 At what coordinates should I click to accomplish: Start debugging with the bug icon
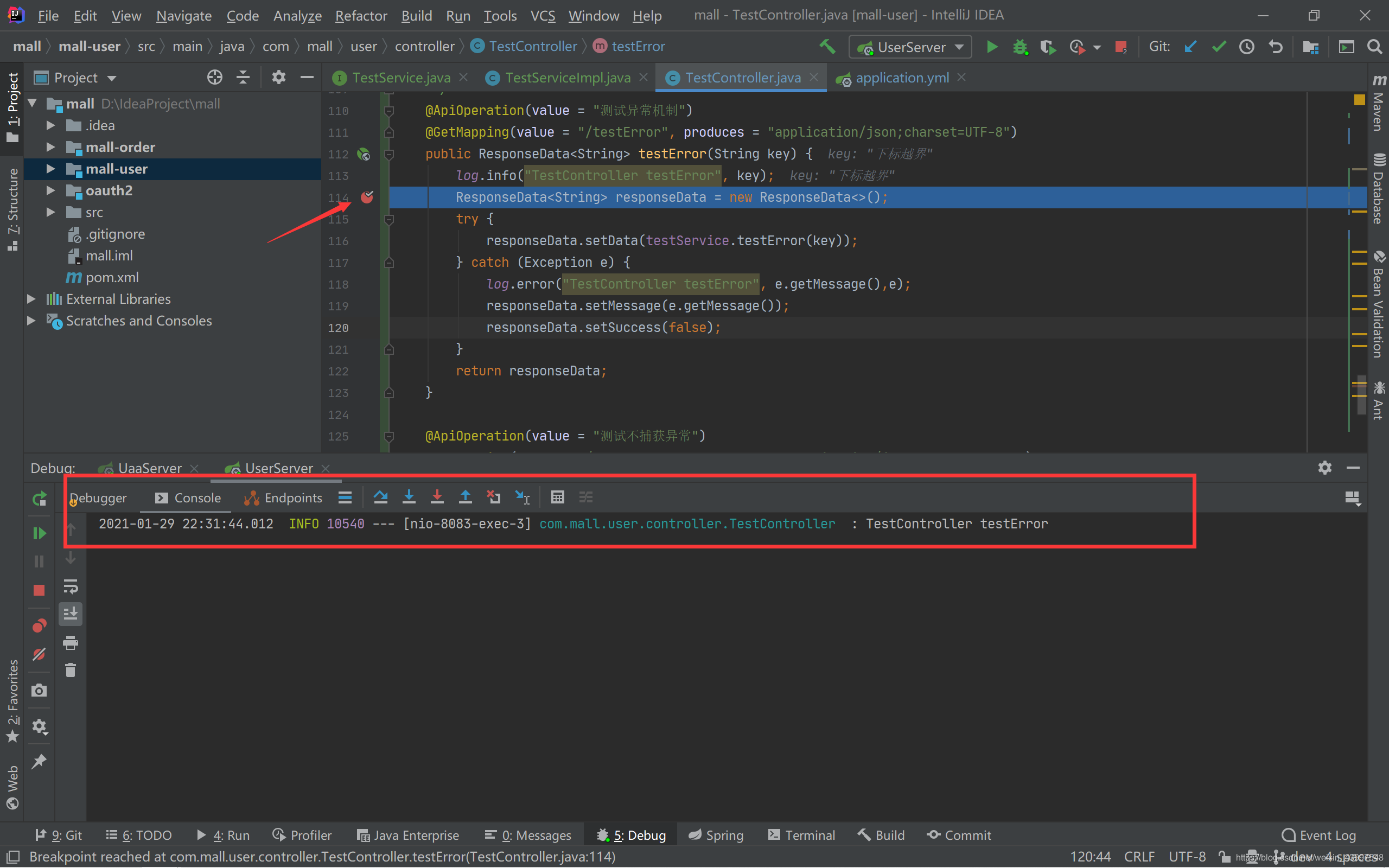1021,47
